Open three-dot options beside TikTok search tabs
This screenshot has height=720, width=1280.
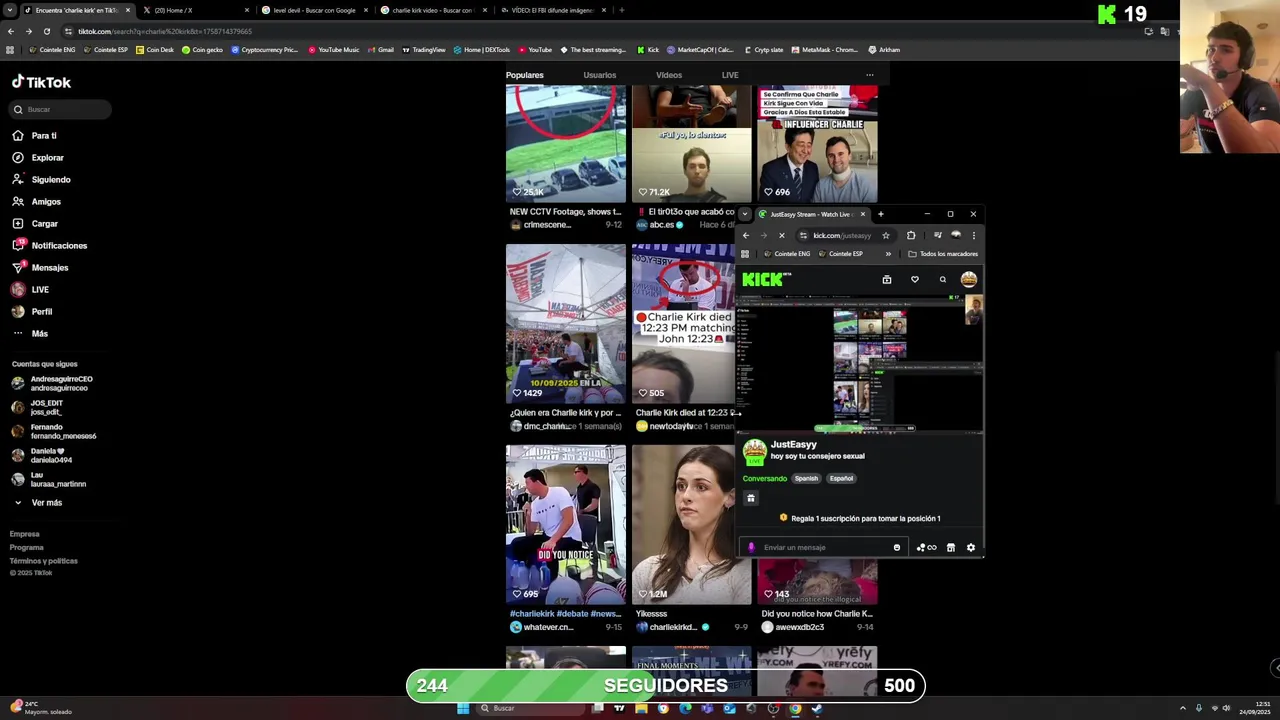[x=869, y=75]
